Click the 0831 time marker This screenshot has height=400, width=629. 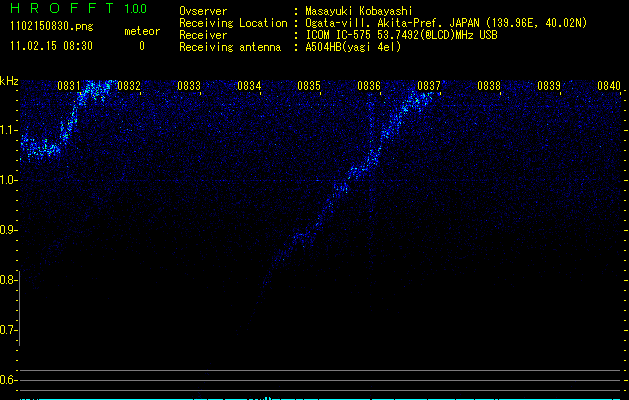pyautogui.click(x=69, y=86)
